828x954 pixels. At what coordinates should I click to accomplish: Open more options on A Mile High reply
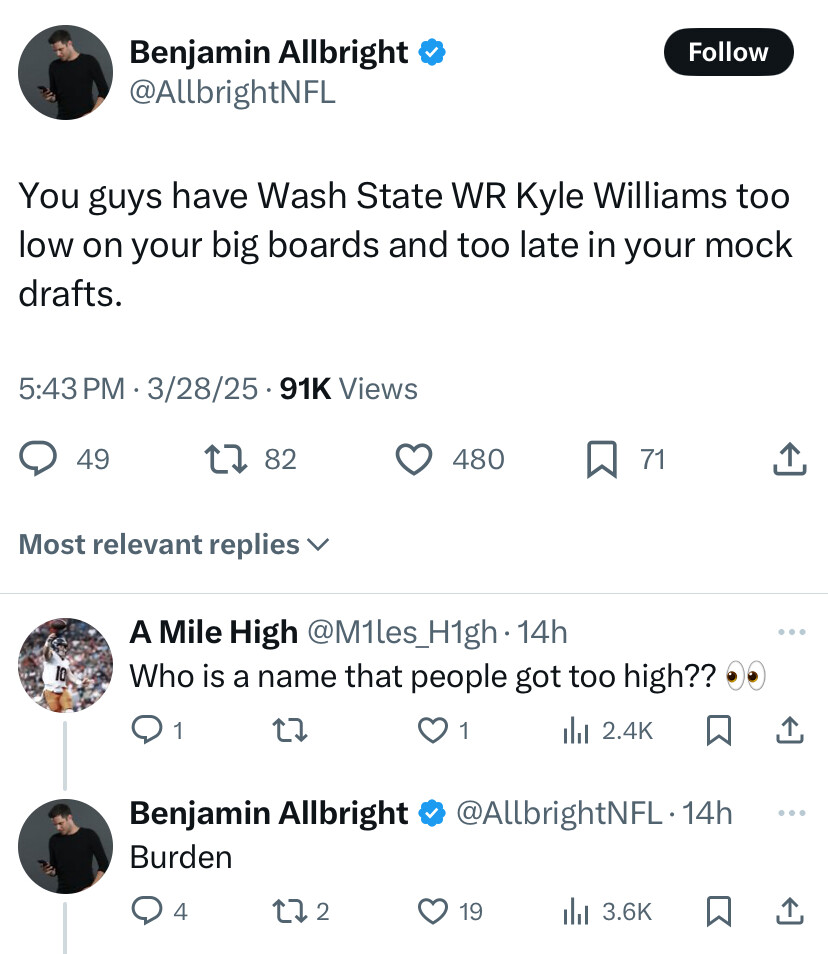(x=790, y=632)
